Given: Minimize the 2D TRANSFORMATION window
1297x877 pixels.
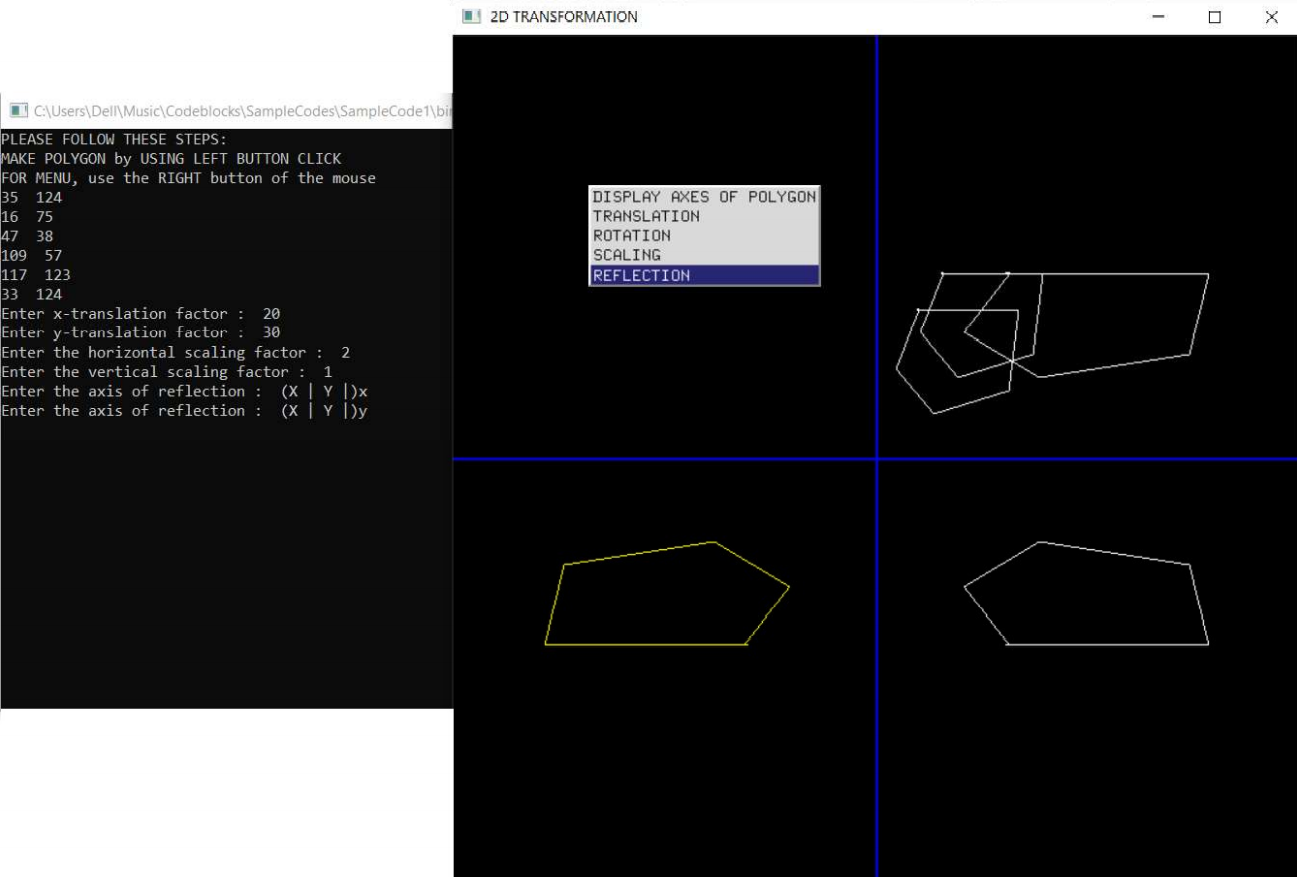Looking at the screenshot, I should (1158, 17).
